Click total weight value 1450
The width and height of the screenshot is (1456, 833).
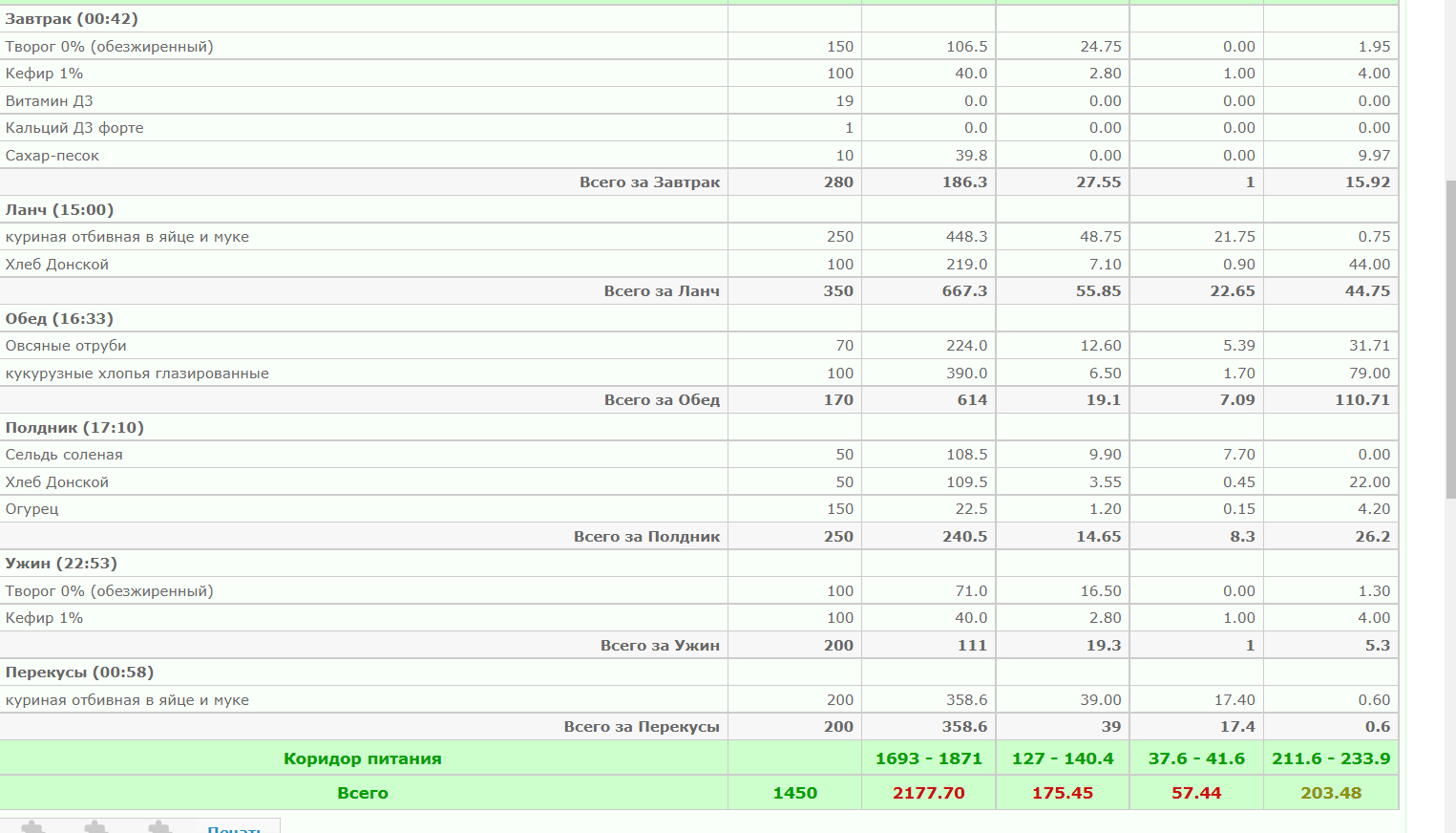tap(794, 793)
